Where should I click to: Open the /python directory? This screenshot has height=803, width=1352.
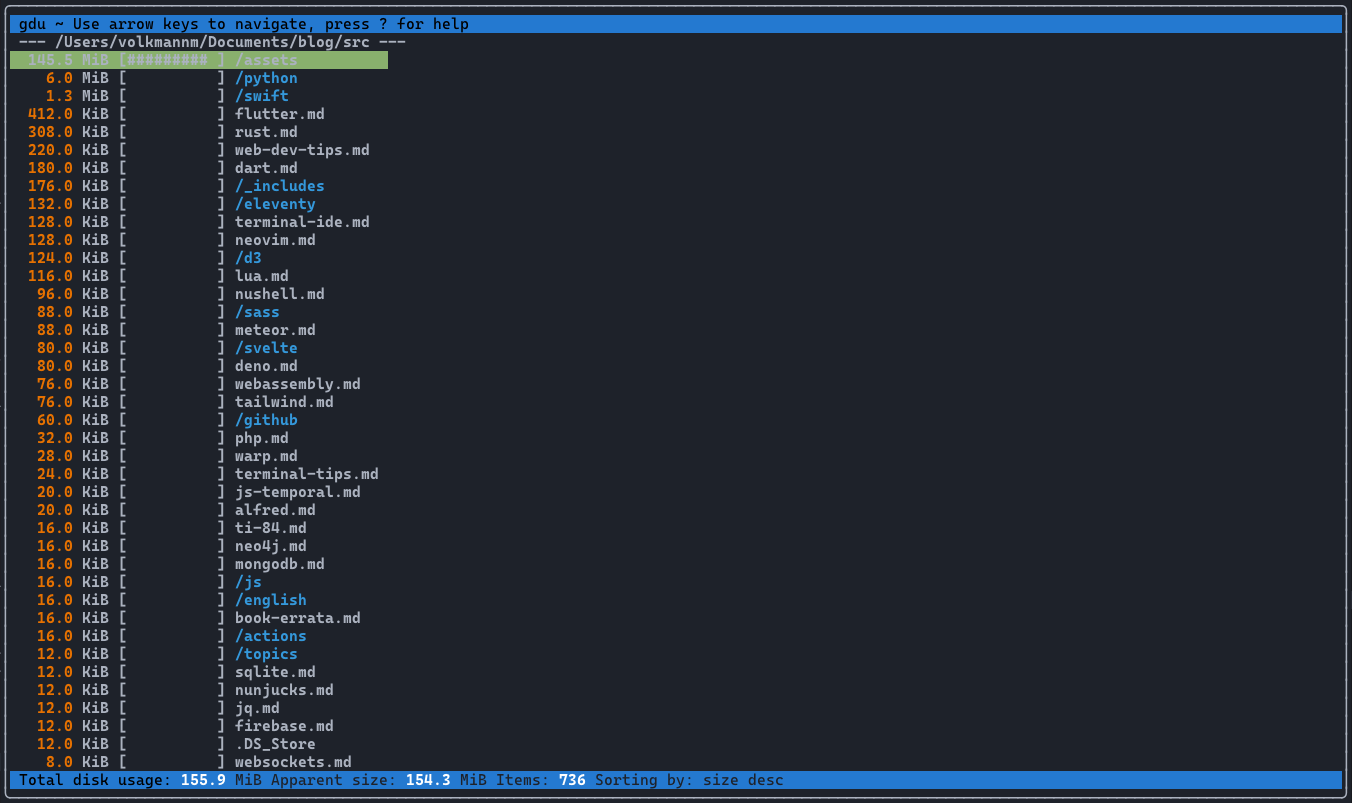[x=266, y=78]
